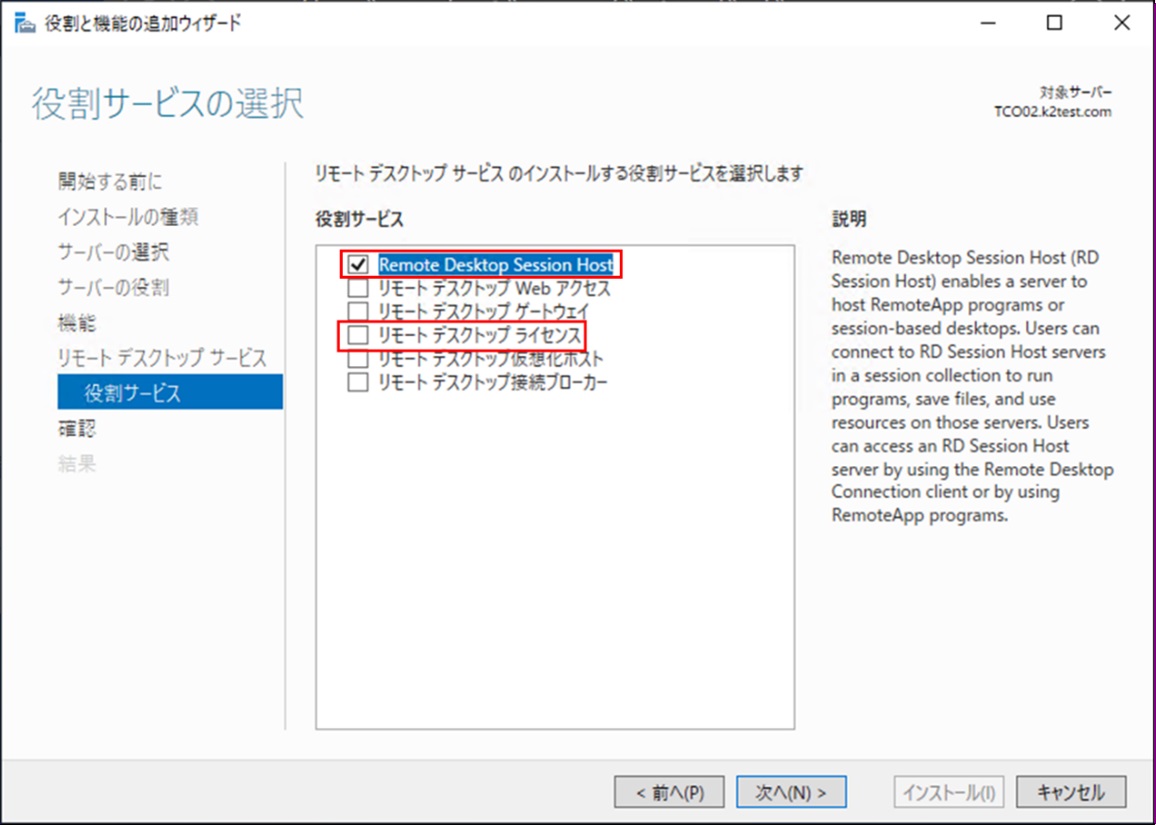Screen dimensions: 1156x825
Task: Select サーバーの選択 navigation item
Action: (113, 252)
